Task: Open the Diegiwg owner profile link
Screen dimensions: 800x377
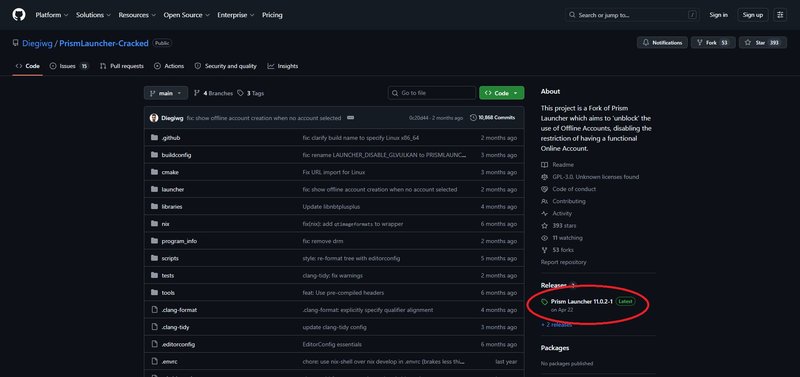Action: pyautogui.click(x=38, y=43)
